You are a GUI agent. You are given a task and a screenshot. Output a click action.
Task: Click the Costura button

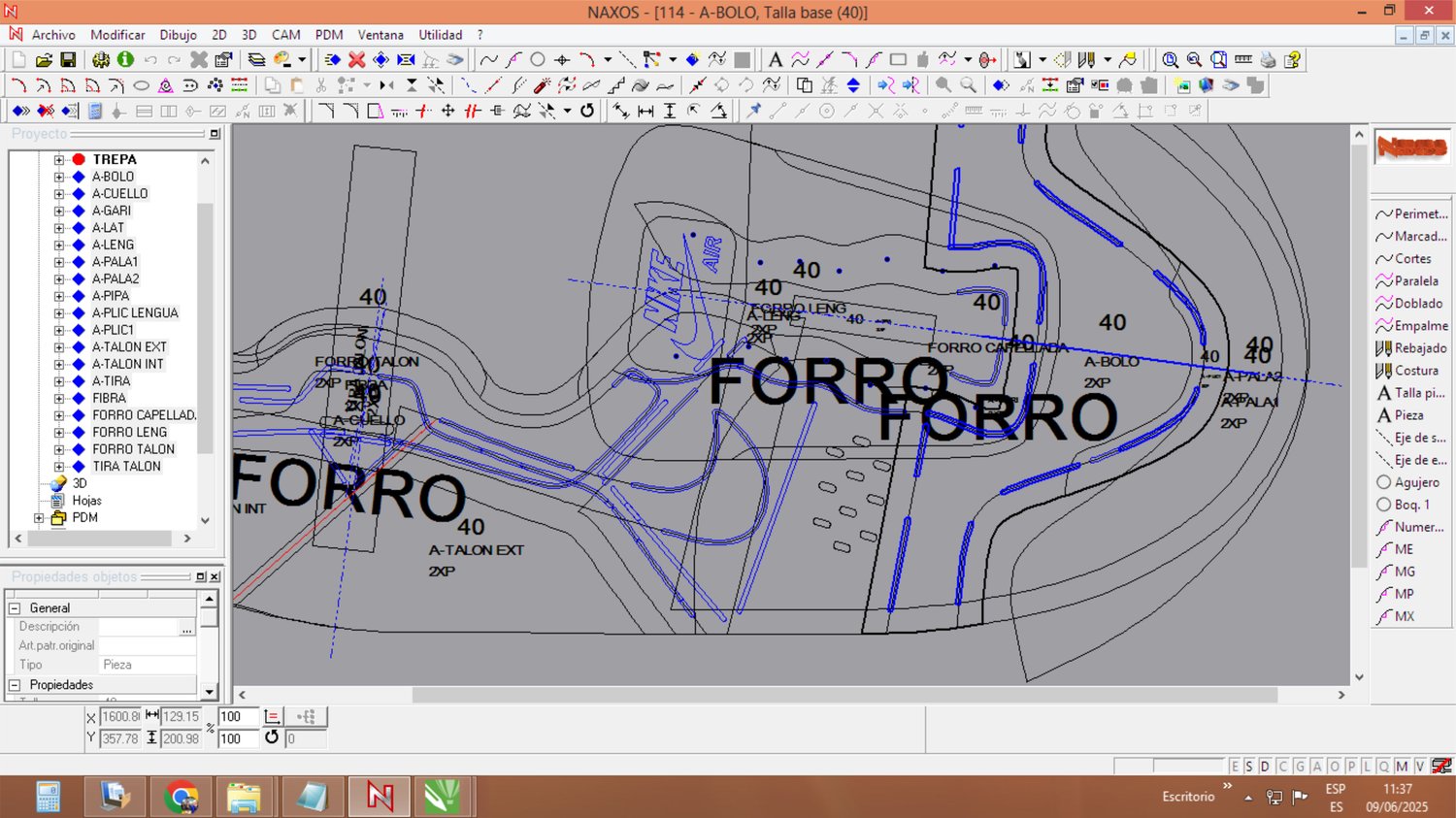point(1407,371)
